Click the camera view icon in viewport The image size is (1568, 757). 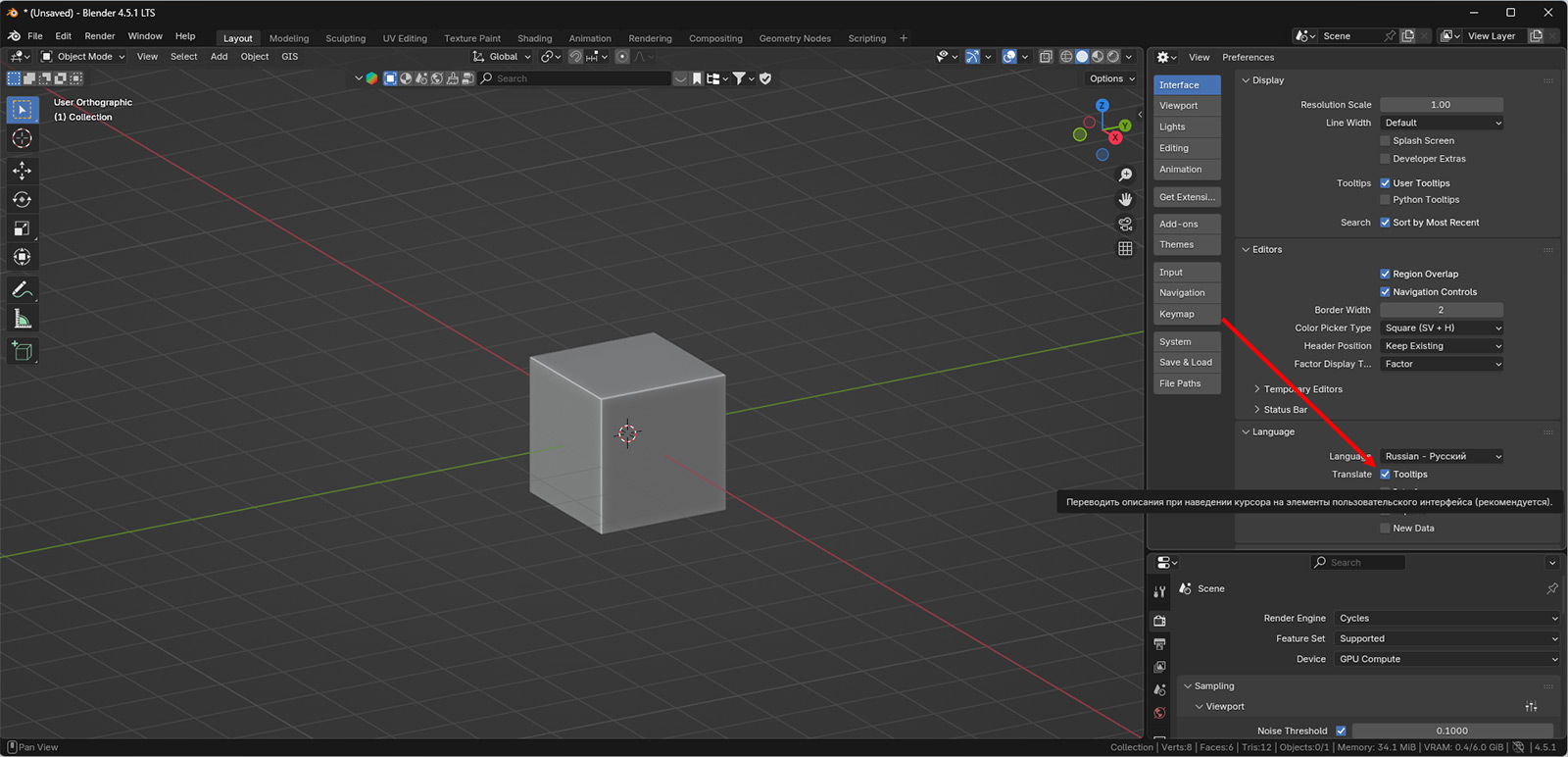[x=1125, y=225]
